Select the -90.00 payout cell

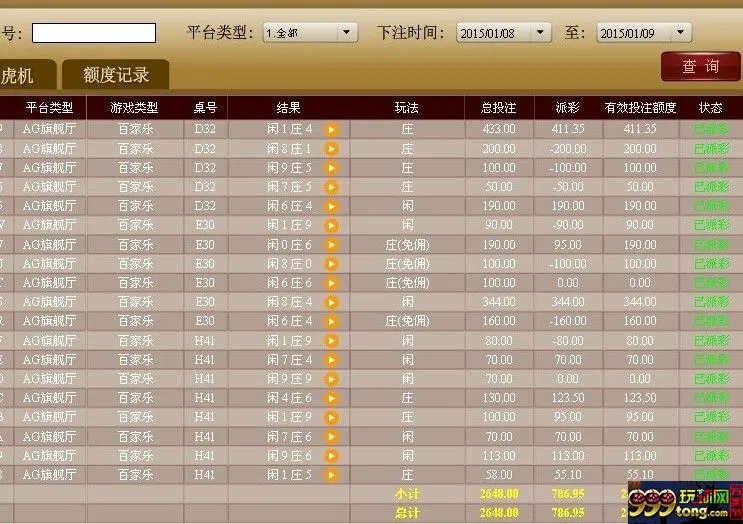pos(568,225)
